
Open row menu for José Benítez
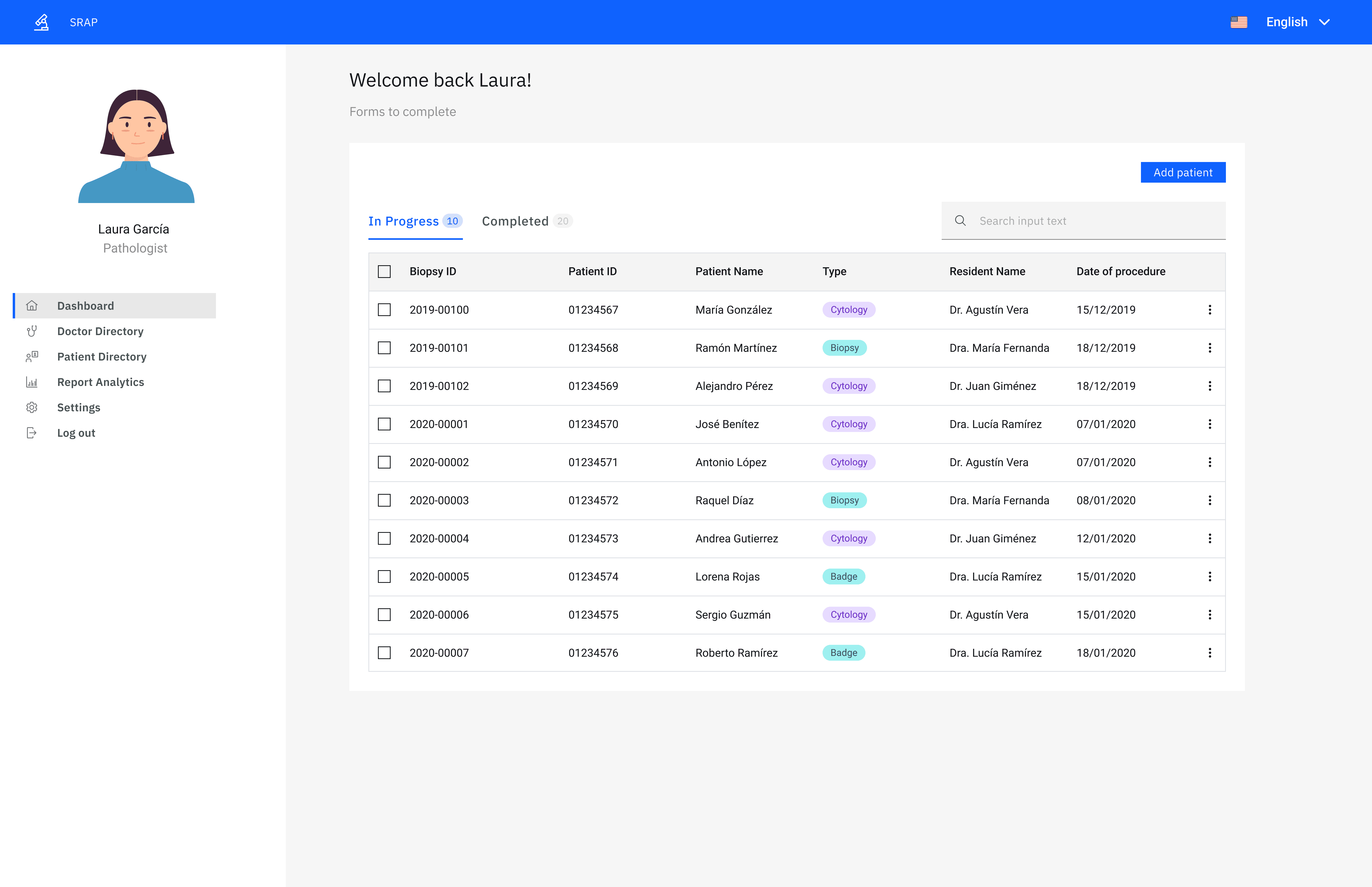point(1210,424)
